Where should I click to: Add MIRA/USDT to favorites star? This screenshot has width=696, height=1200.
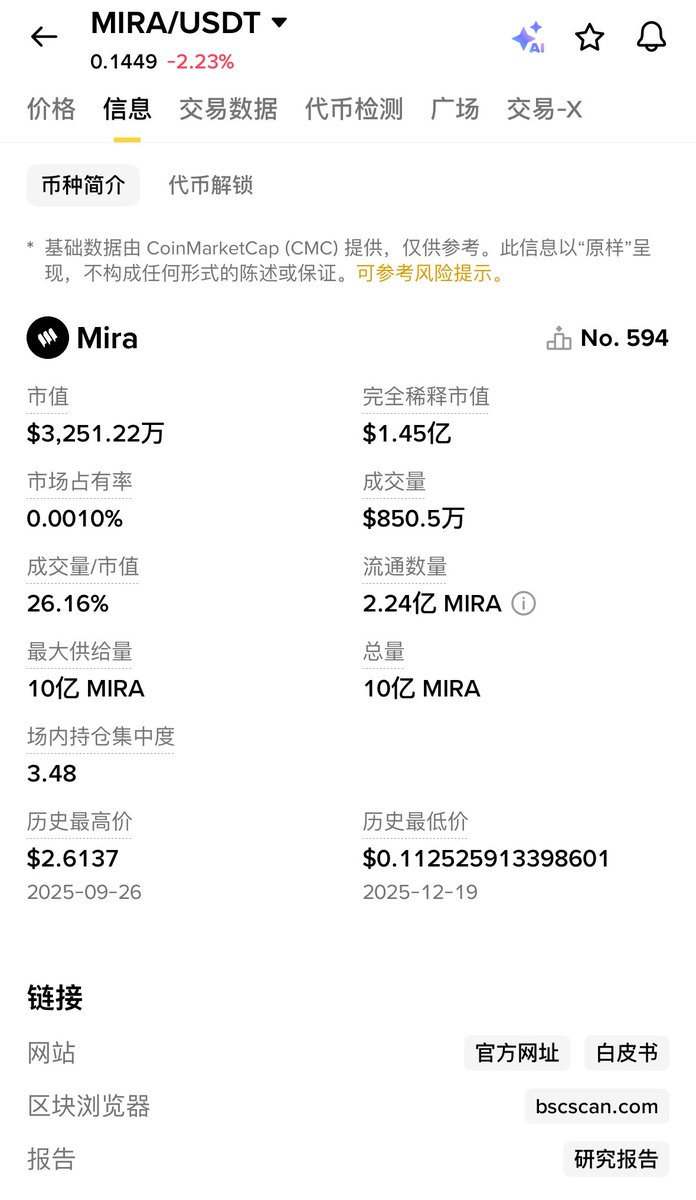point(590,38)
